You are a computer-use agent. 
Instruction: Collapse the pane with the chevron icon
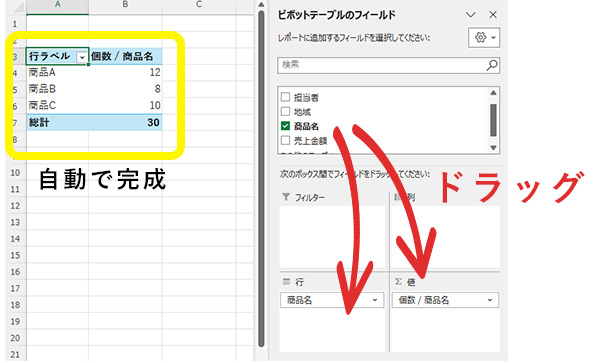coord(471,15)
